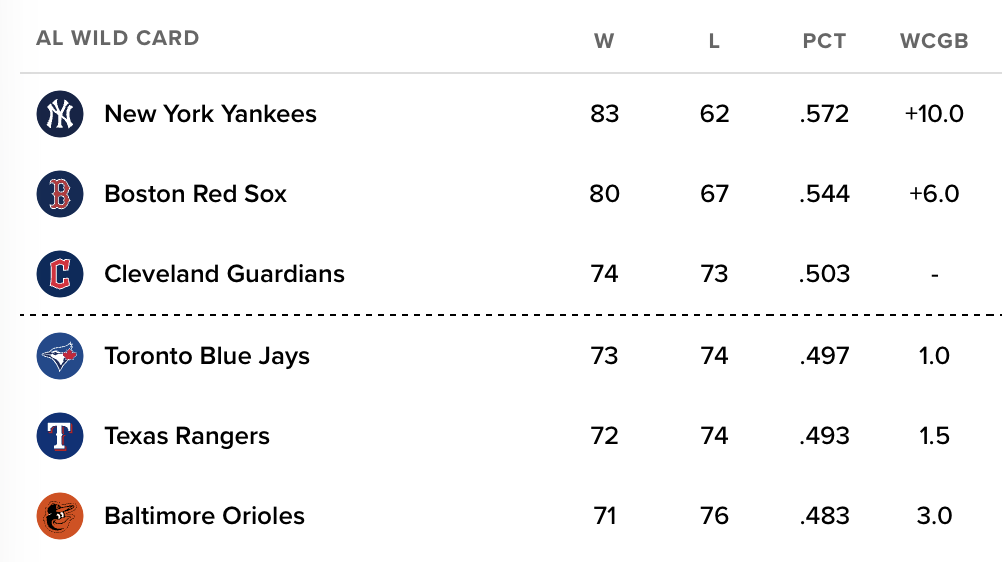Click the Baltimore Orioles logo
The width and height of the screenshot is (1002, 562).
[59, 515]
